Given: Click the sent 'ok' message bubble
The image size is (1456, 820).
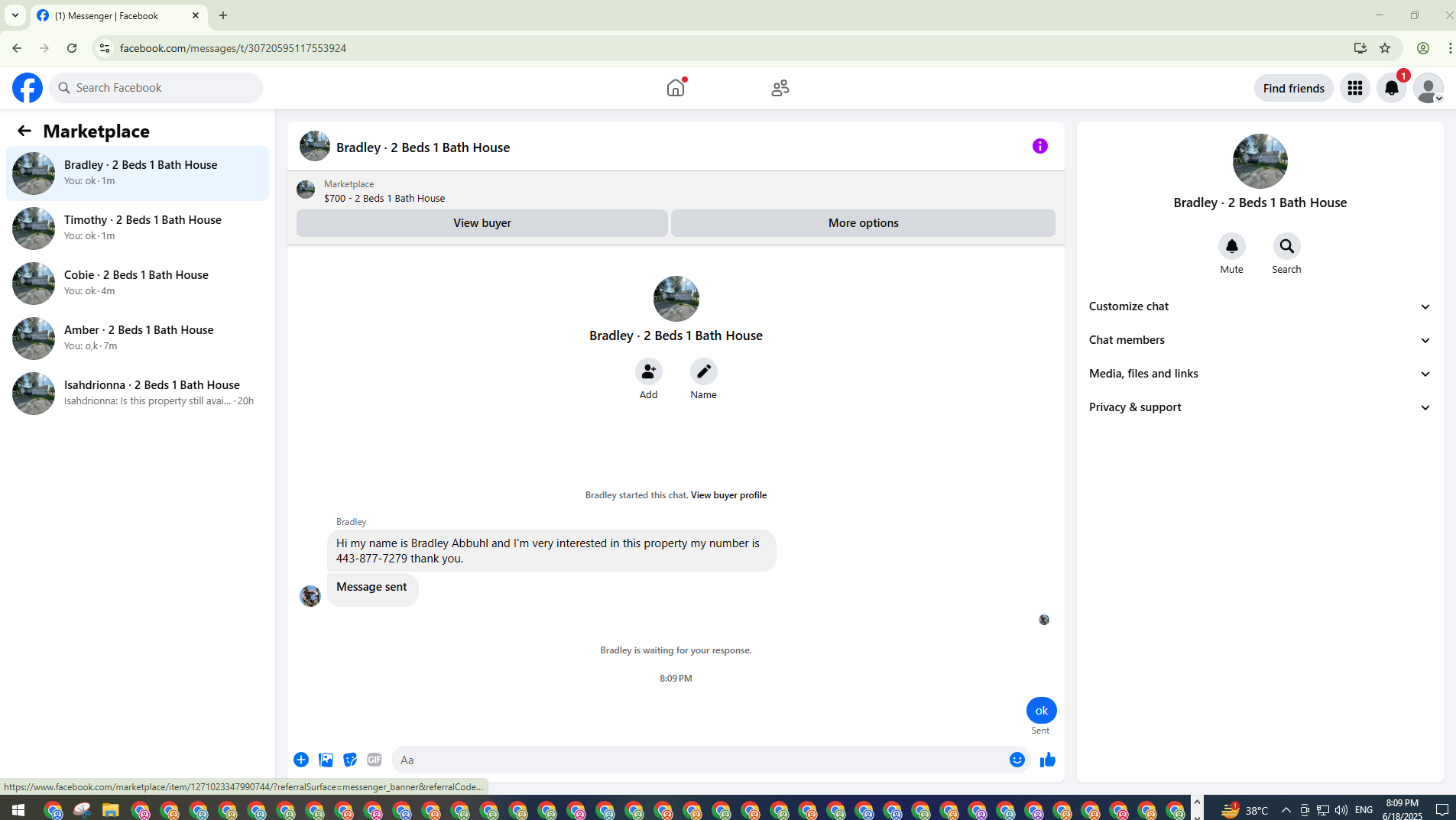Looking at the screenshot, I should (x=1042, y=711).
